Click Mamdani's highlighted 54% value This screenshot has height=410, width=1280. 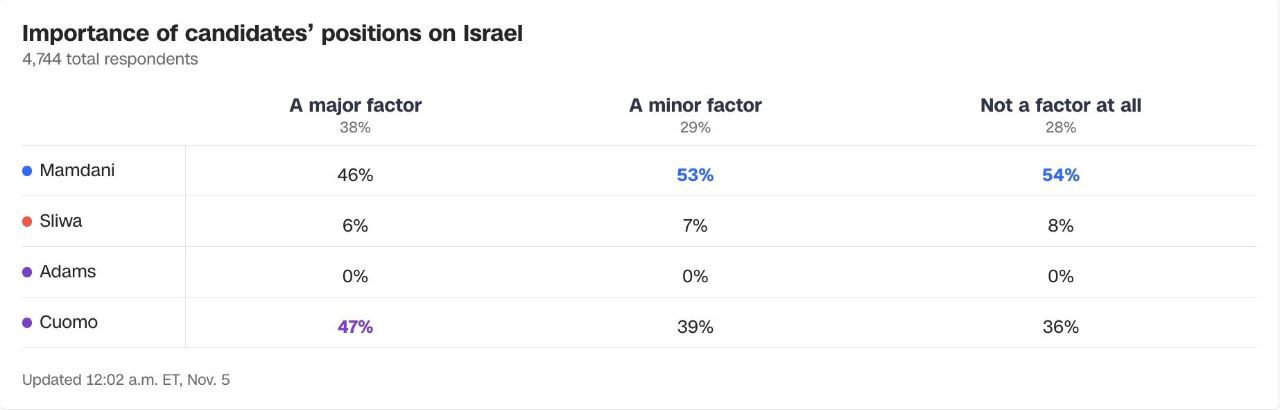coord(1061,175)
